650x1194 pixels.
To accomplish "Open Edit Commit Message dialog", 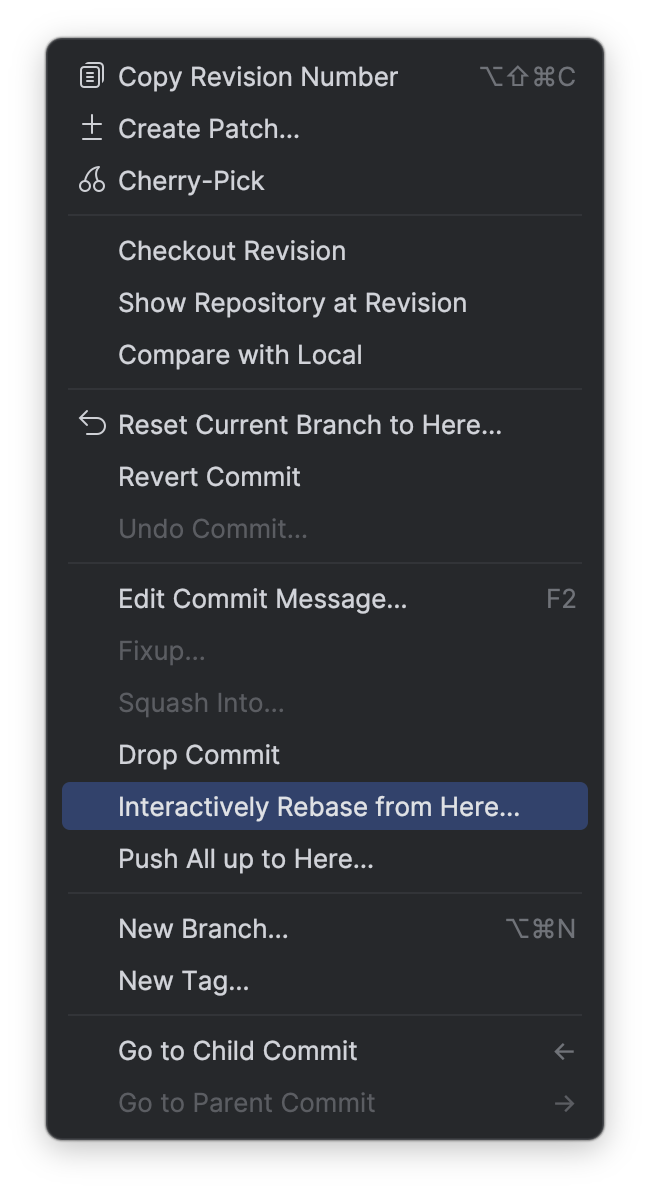I will (x=263, y=598).
